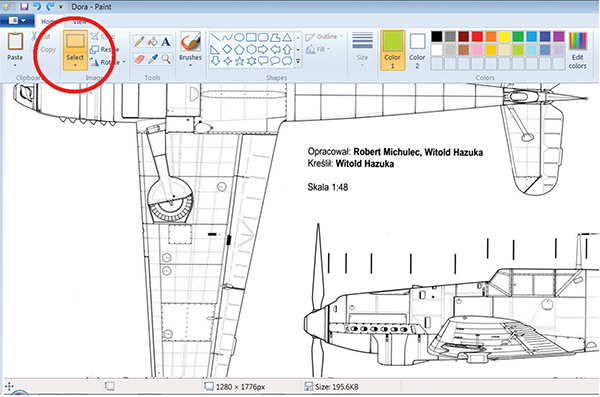Viewport: 600px width, 397px height.
Task: Click the 'Skala 1:48' text on canvas
Action: coord(328,187)
